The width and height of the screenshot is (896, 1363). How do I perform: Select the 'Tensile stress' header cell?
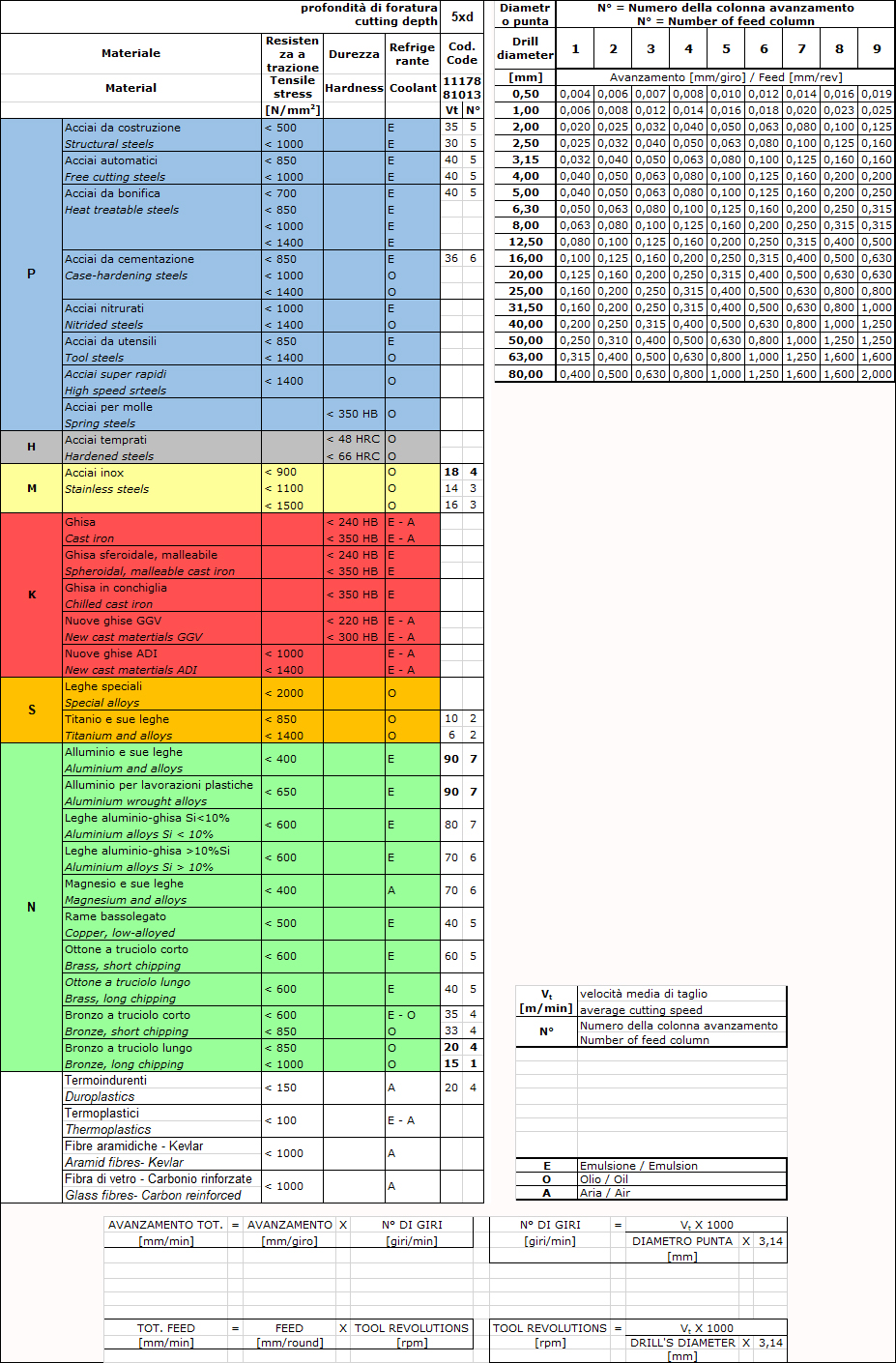(x=293, y=88)
